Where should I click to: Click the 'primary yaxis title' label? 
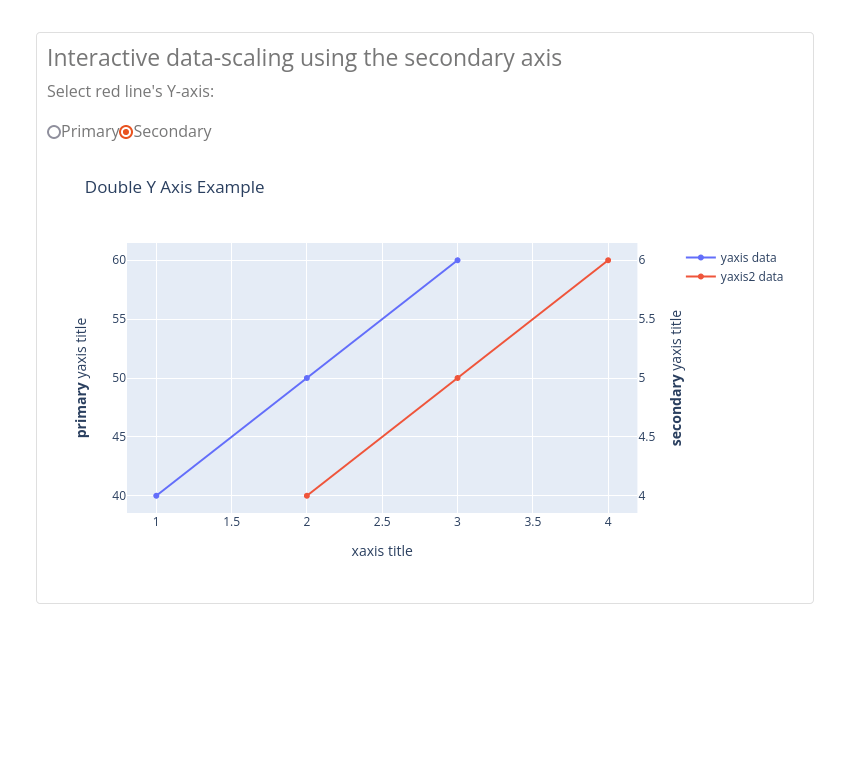[82, 378]
